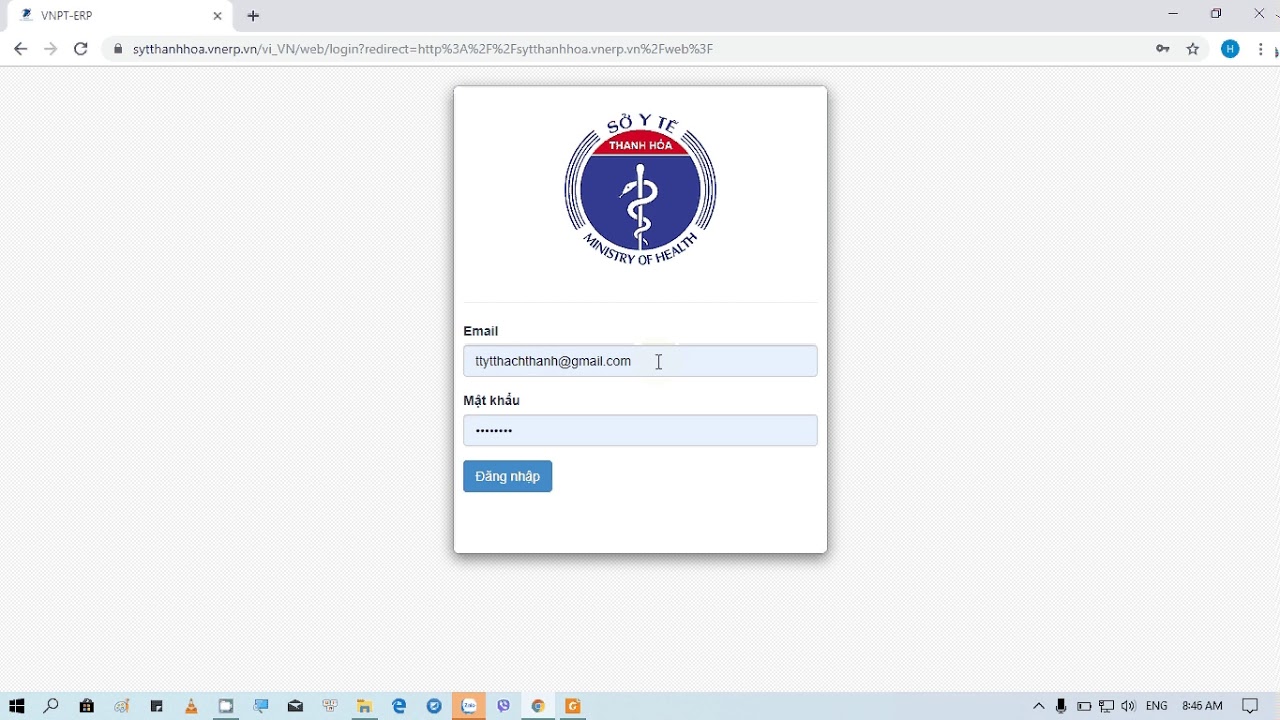Screen dimensions: 1280x720
Task: Open Viber from the taskbar
Action: coord(503,706)
